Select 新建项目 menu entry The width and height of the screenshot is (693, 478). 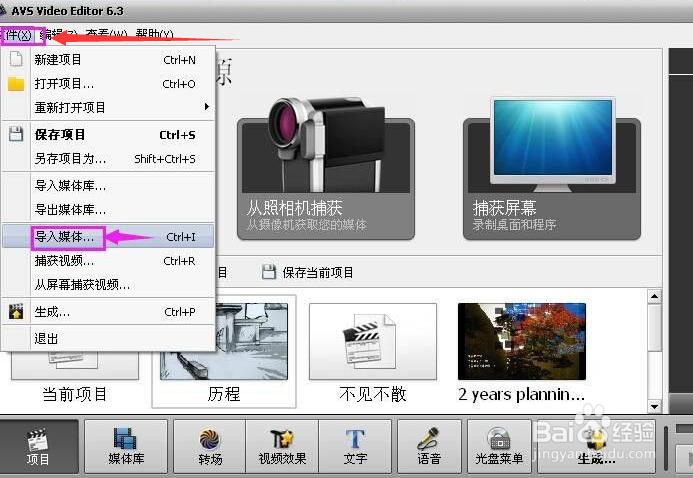(108, 60)
